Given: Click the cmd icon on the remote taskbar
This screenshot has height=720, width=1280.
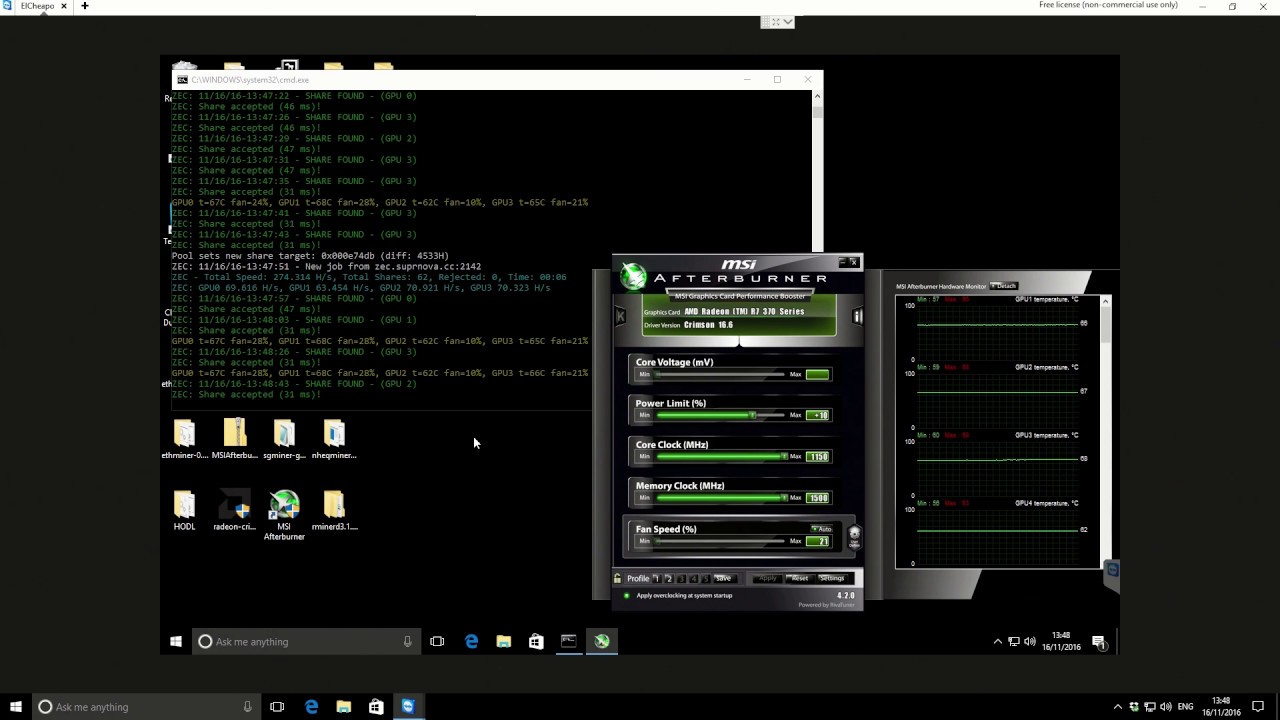Looking at the screenshot, I should tap(568, 641).
